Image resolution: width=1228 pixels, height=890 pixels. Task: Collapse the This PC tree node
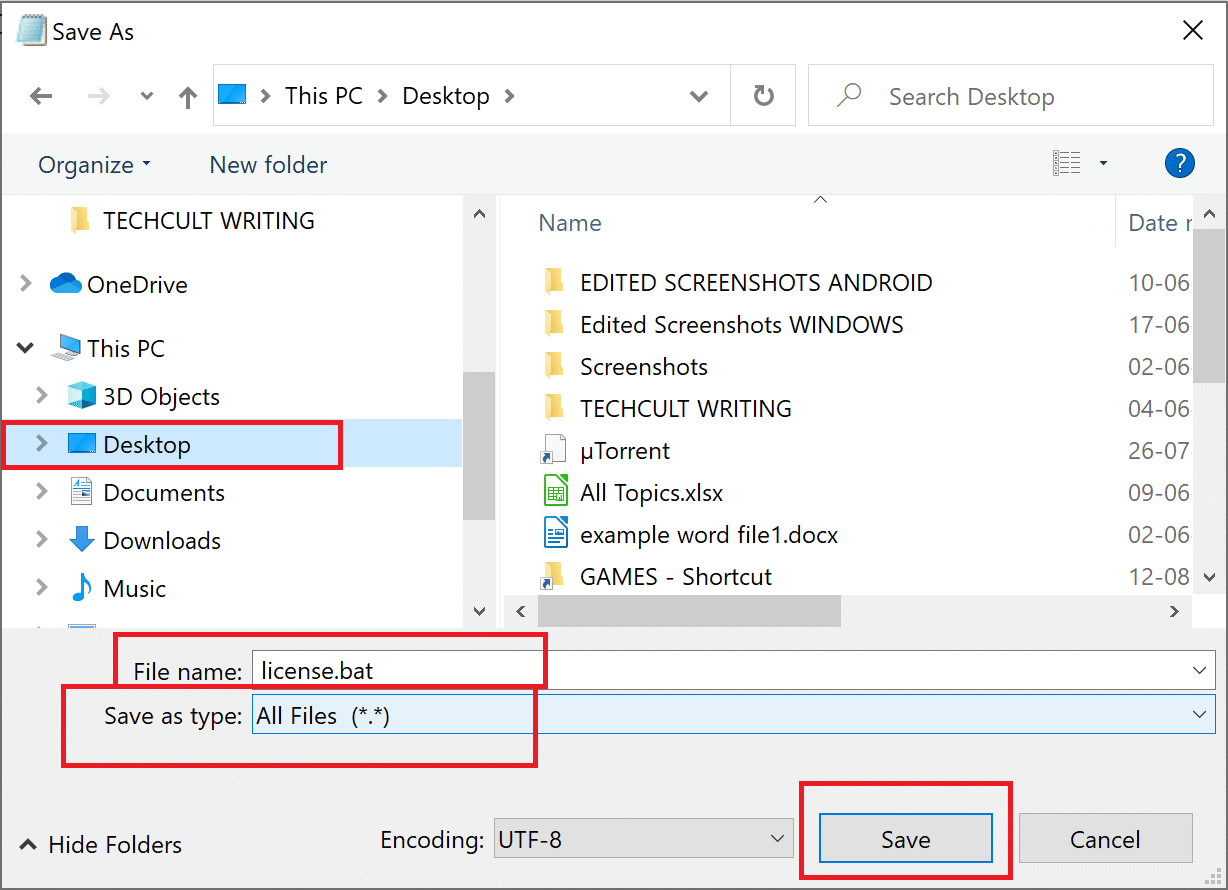[26, 348]
